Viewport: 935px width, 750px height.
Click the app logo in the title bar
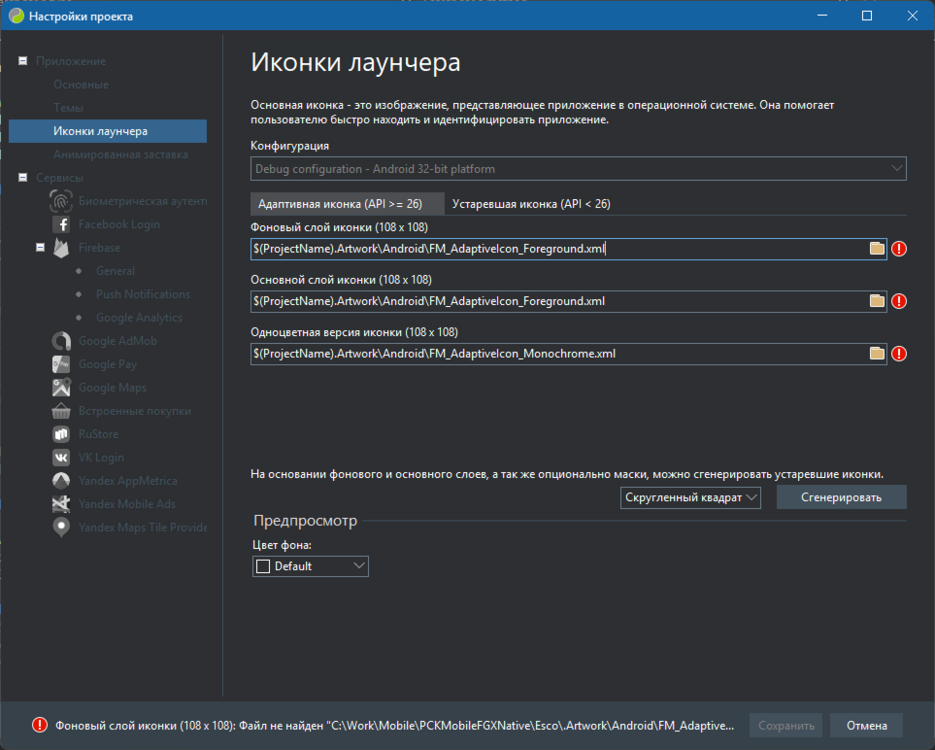pyautogui.click(x=16, y=16)
